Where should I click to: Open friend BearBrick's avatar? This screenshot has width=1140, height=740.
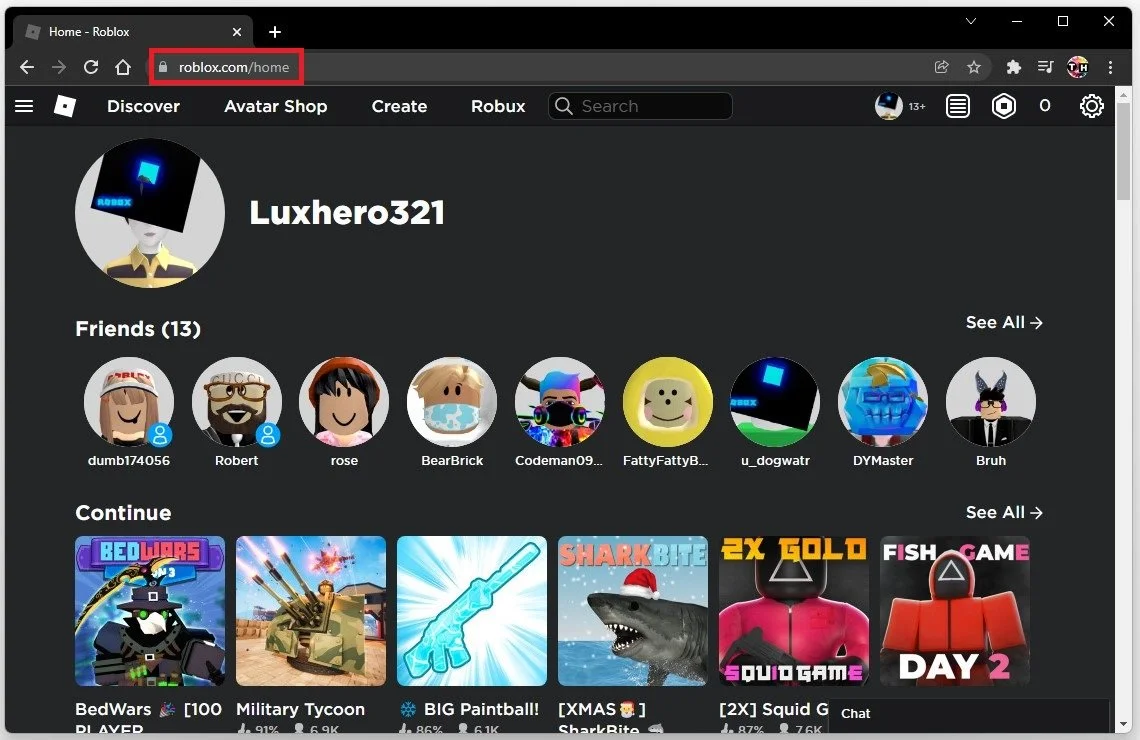click(451, 402)
